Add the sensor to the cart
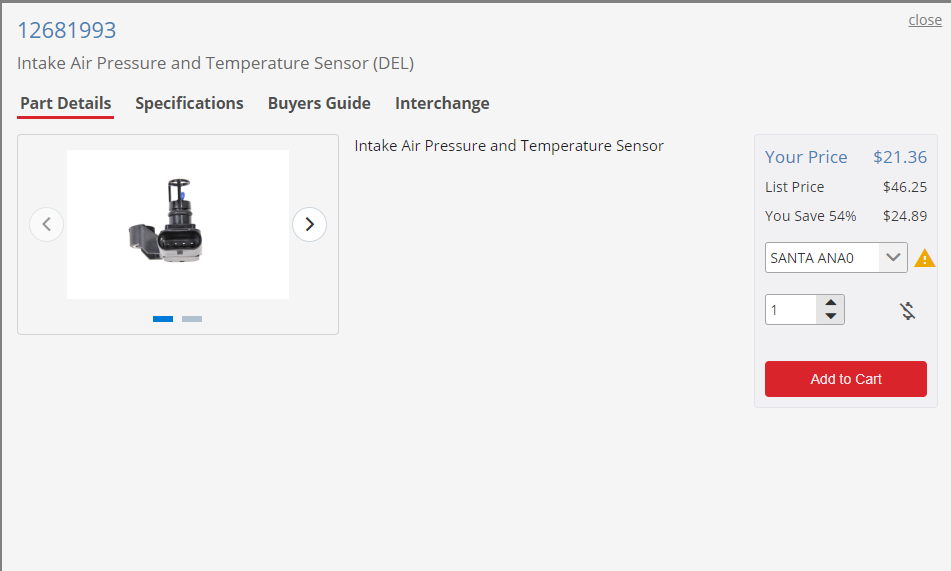The width and height of the screenshot is (951, 571). tap(845, 379)
